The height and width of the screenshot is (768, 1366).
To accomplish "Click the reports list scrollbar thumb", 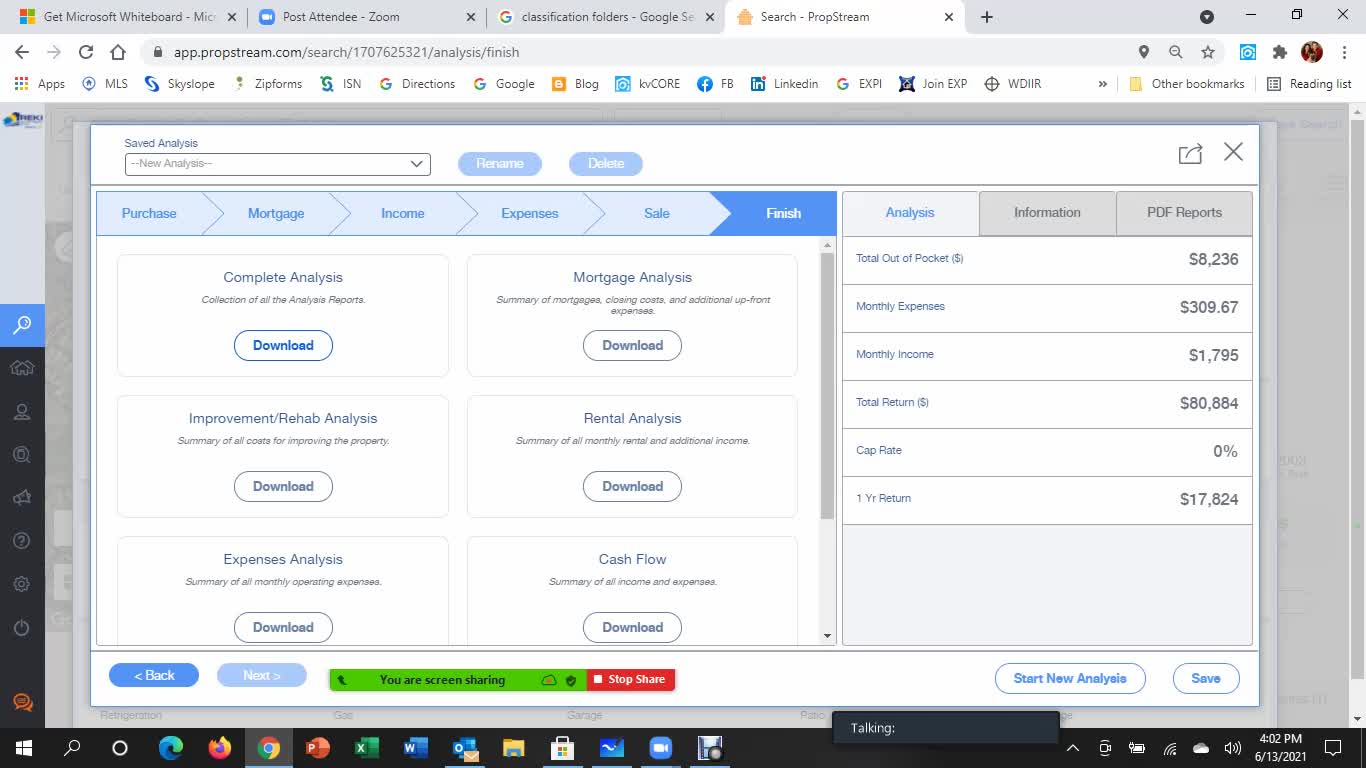I will pos(827,385).
